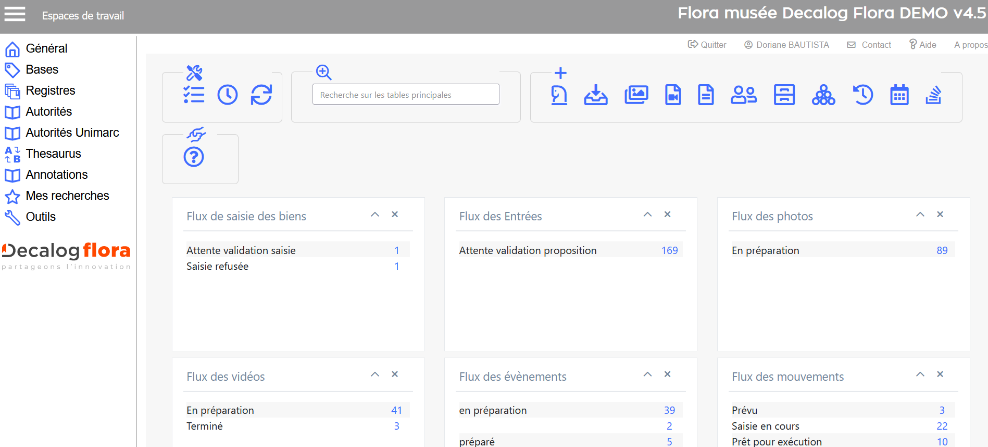Image resolution: width=988 pixels, height=447 pixels.
Task: Collapse the Flux des Entrées panel
Action: 648,215
